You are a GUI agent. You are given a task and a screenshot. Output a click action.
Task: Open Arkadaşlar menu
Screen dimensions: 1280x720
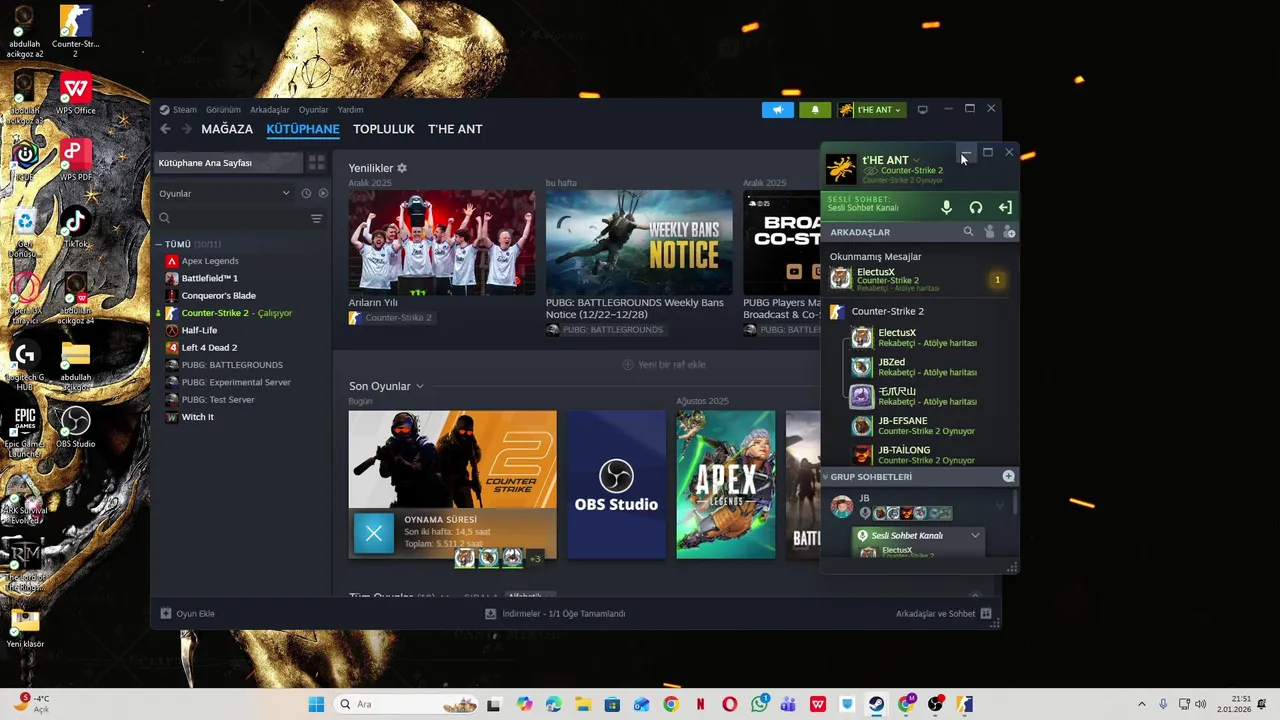(270, 110)
